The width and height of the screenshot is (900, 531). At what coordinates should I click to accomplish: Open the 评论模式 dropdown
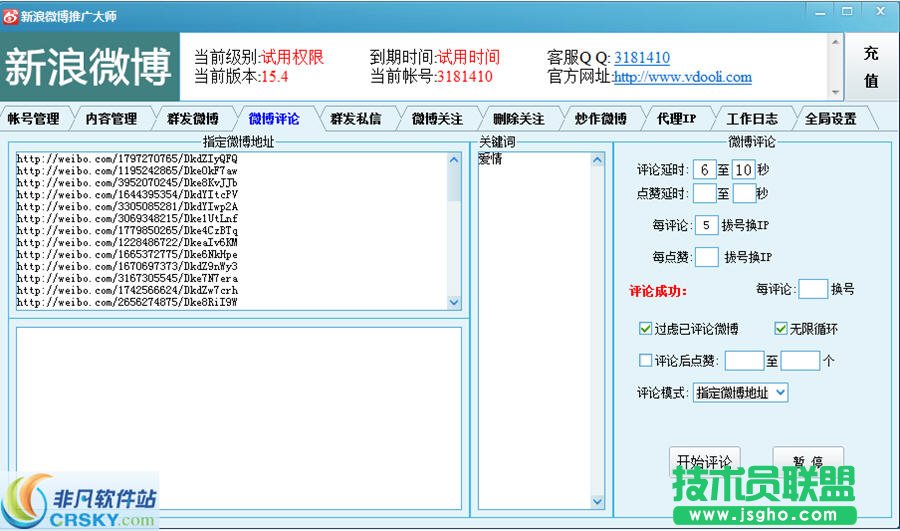(x=740, y=393)
